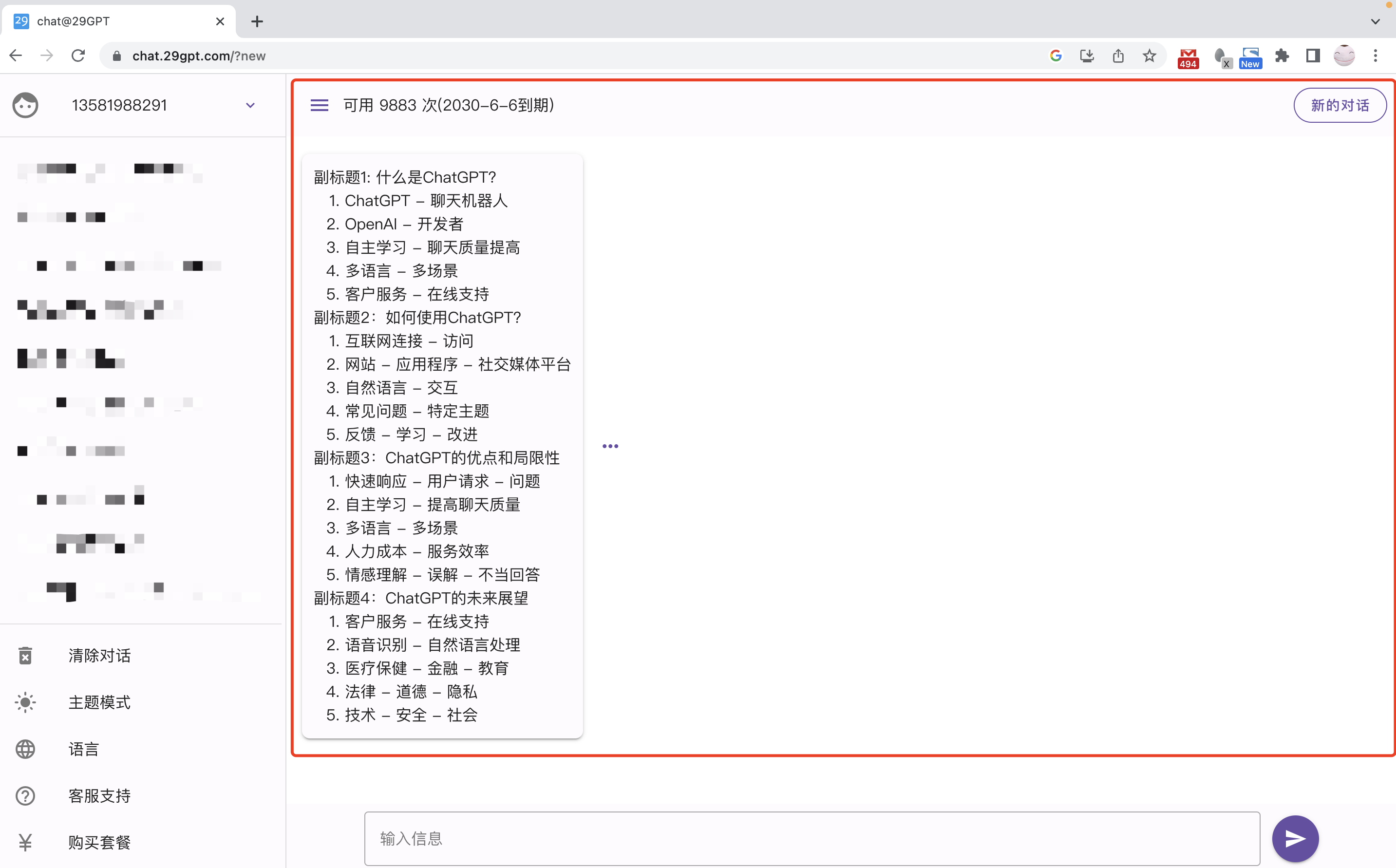Toggle the browser side panel

pos(1312,56)
